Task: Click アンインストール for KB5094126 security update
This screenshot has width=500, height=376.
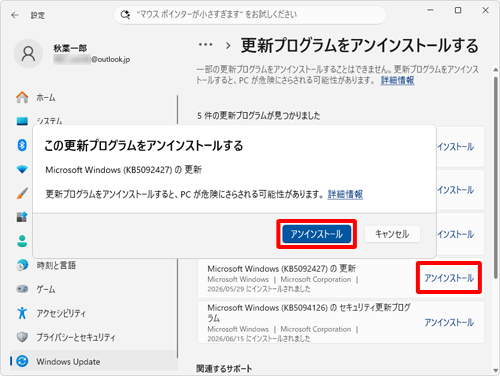Action: 449,322
